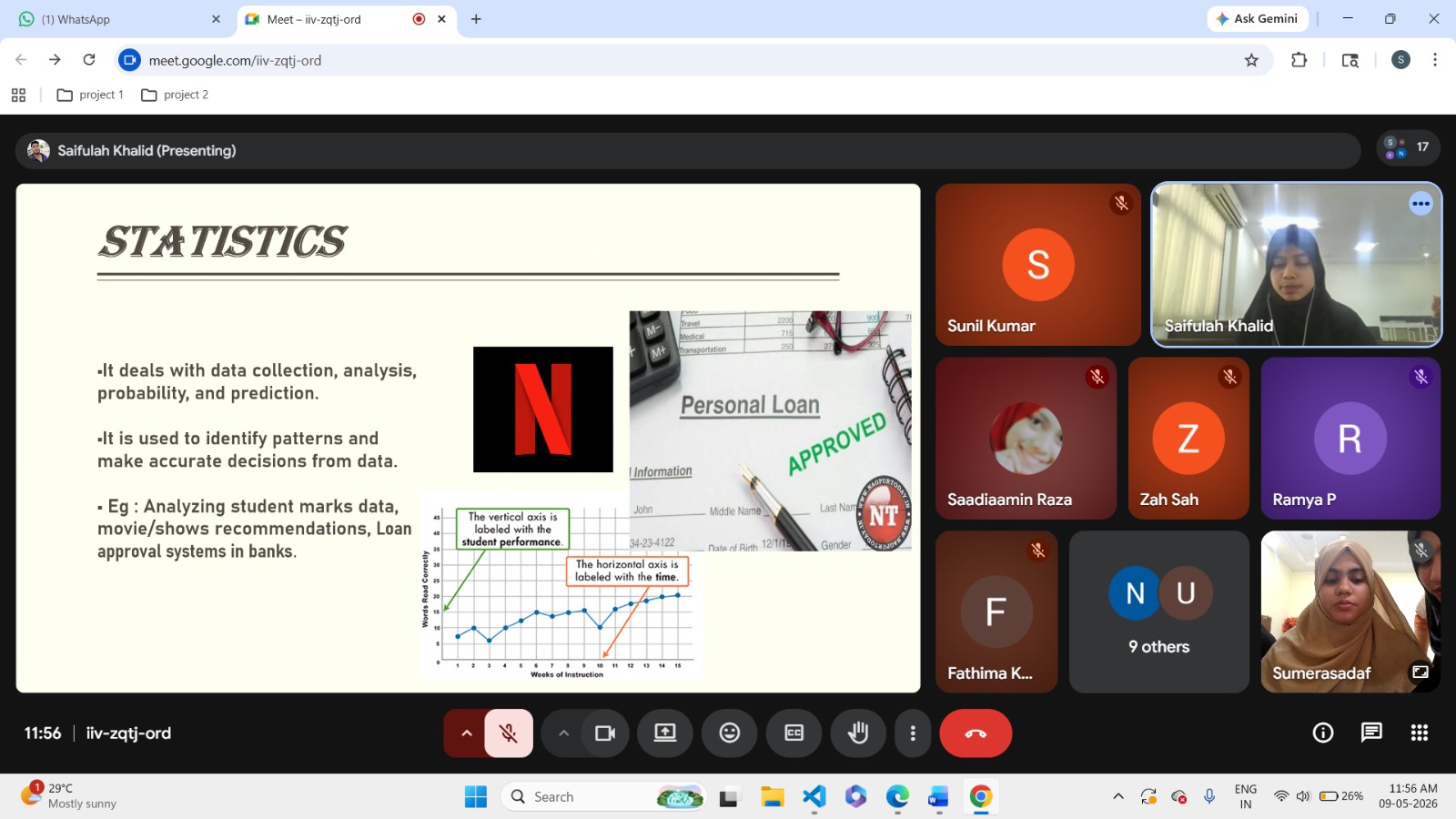Show the participants list via the 17 chip
The height and width of the screenshot is (819, 1456).
1408,147
